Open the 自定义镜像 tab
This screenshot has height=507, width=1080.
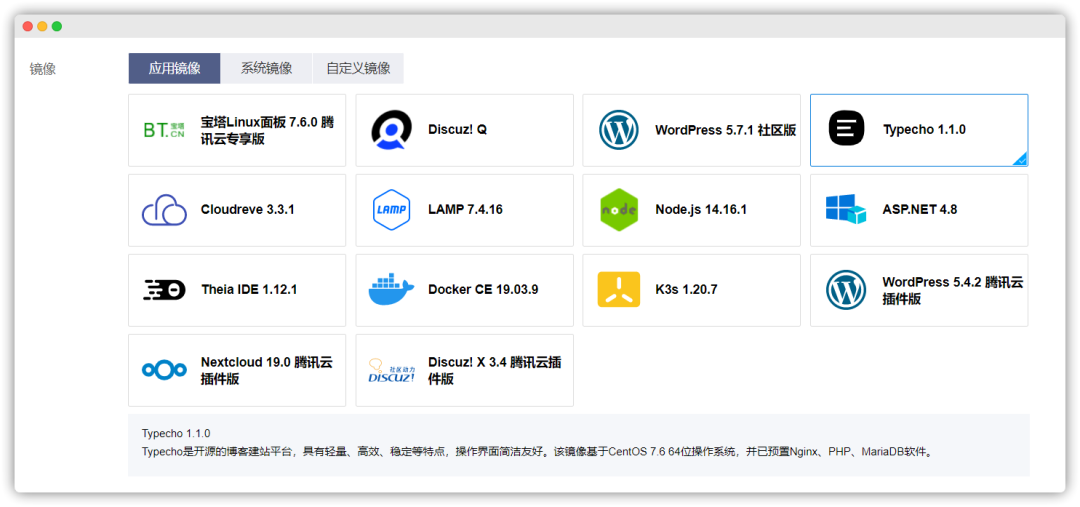tap(358, 68)
